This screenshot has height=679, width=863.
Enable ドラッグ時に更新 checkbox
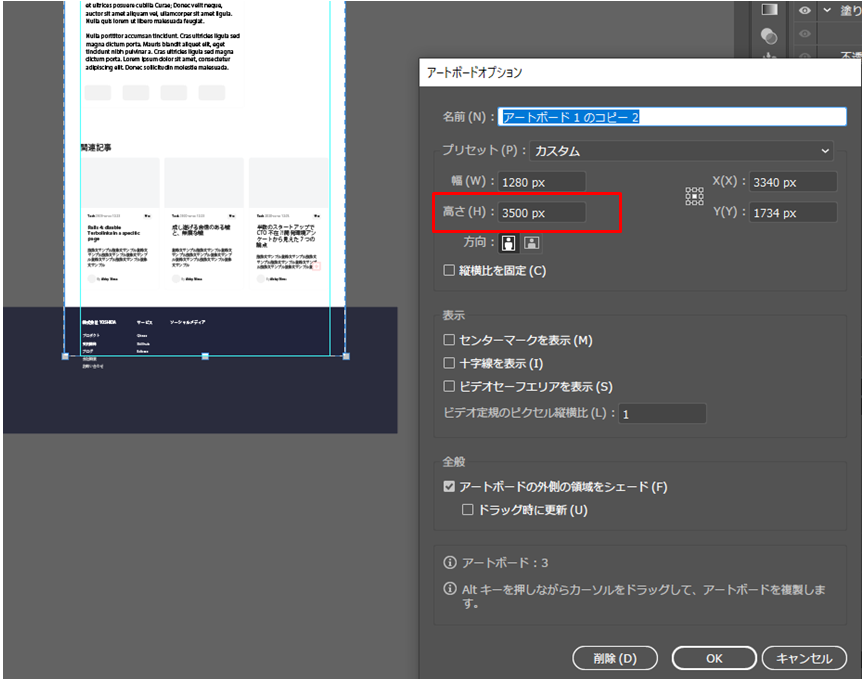pyautogui.click(x=467, y=510)
